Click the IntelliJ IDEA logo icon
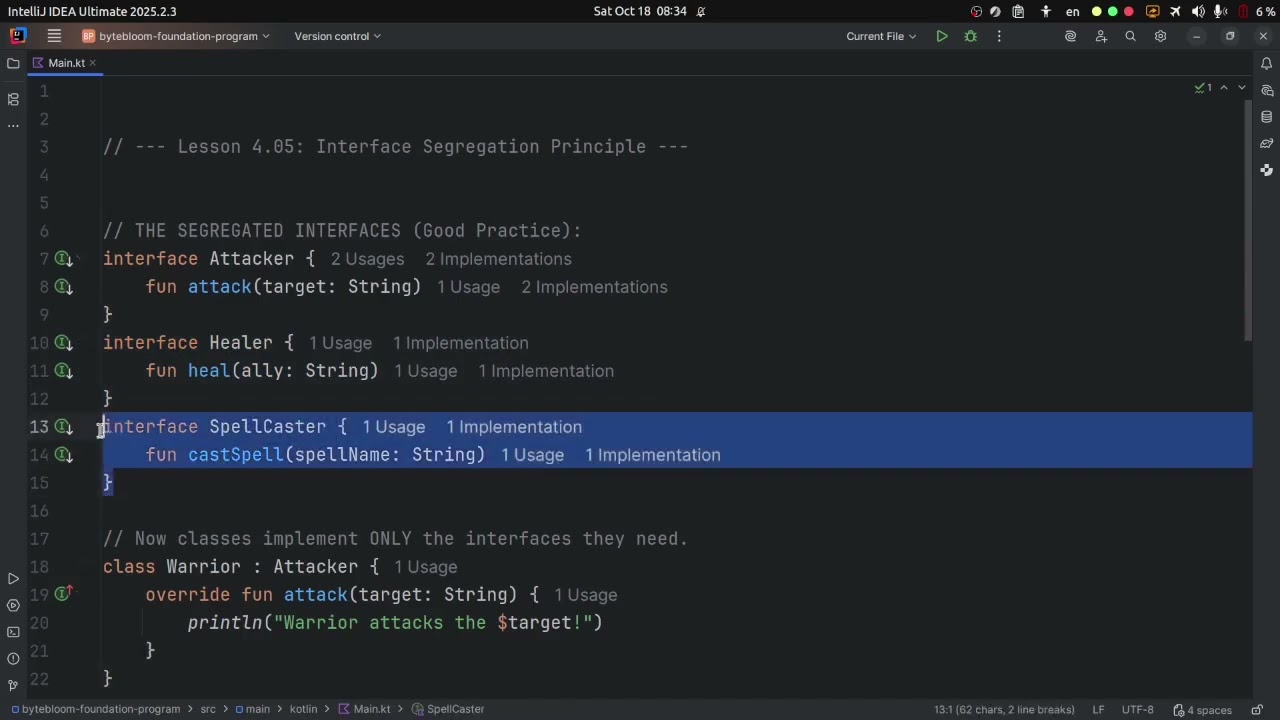 18,36
